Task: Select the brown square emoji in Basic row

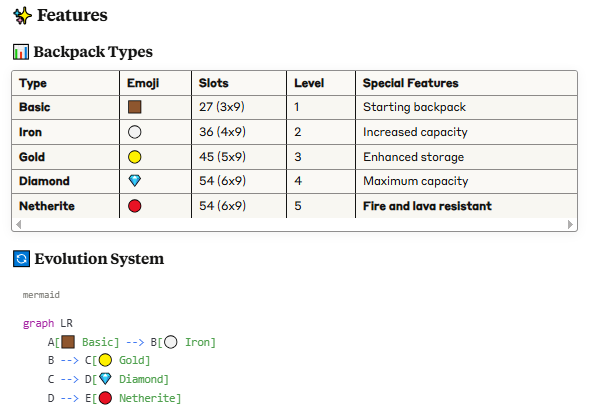Action: (x=135, y=107)
